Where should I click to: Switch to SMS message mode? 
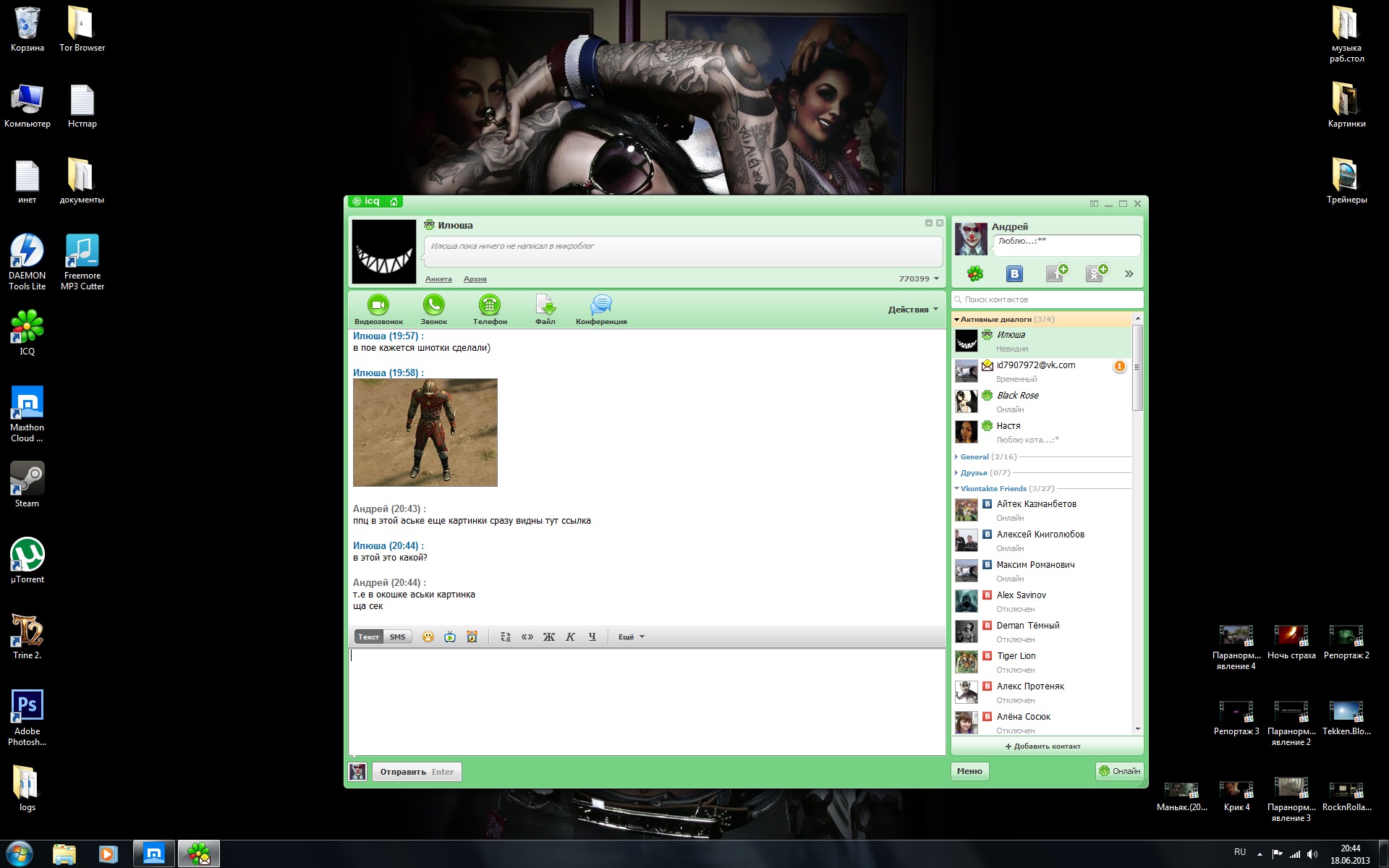[397, 637]
